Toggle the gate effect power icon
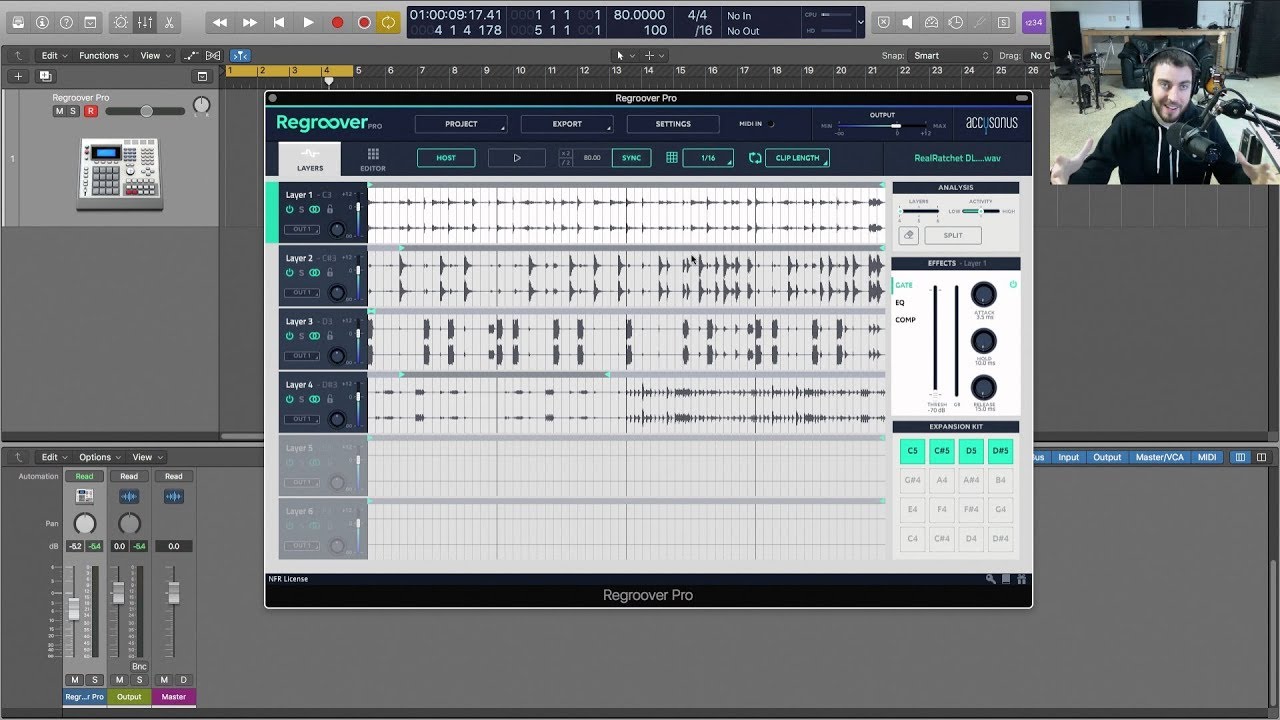Screen dimensions: 1280x720 pyautogui.click(x=1013, y=285)
